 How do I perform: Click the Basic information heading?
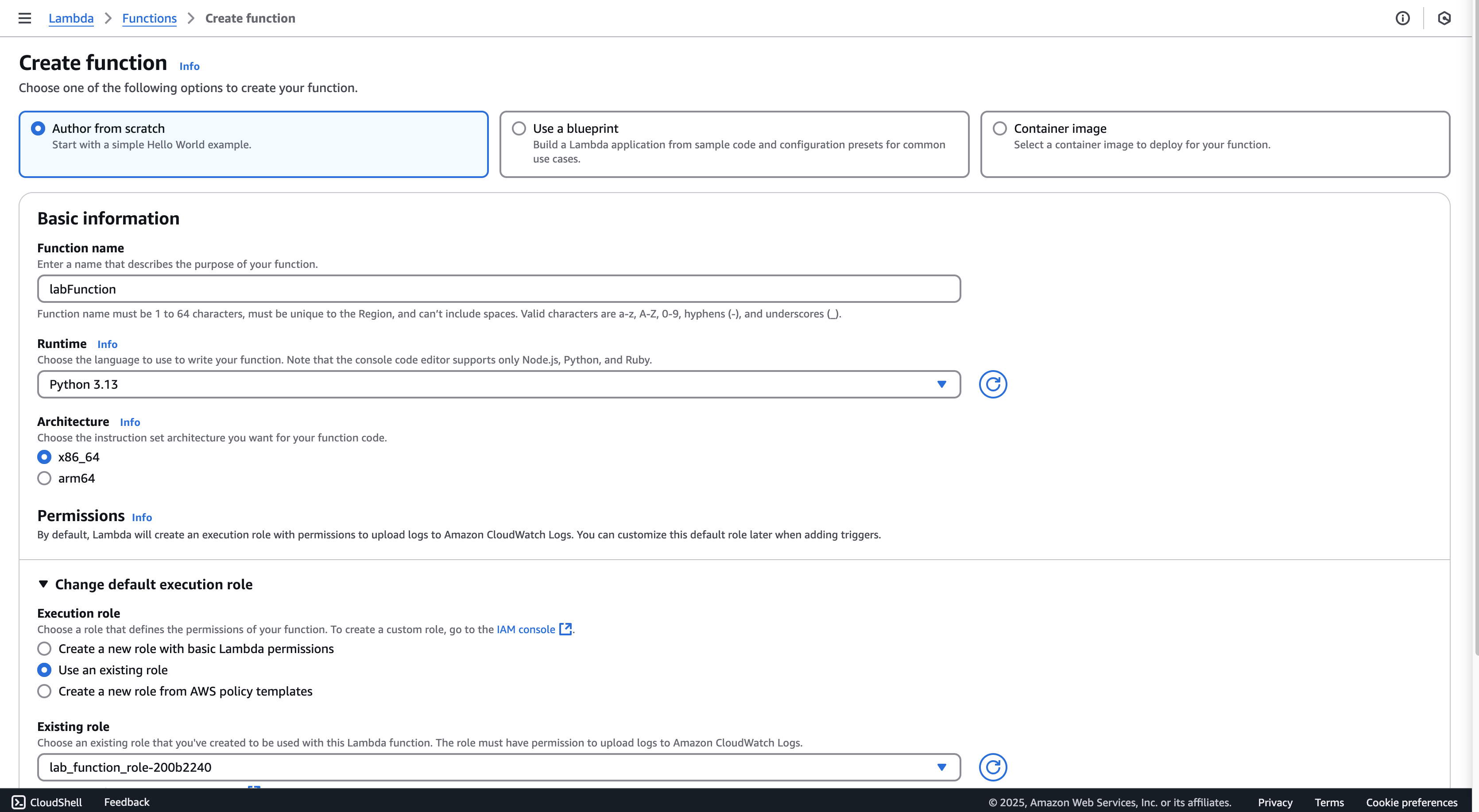pos(108,219)
